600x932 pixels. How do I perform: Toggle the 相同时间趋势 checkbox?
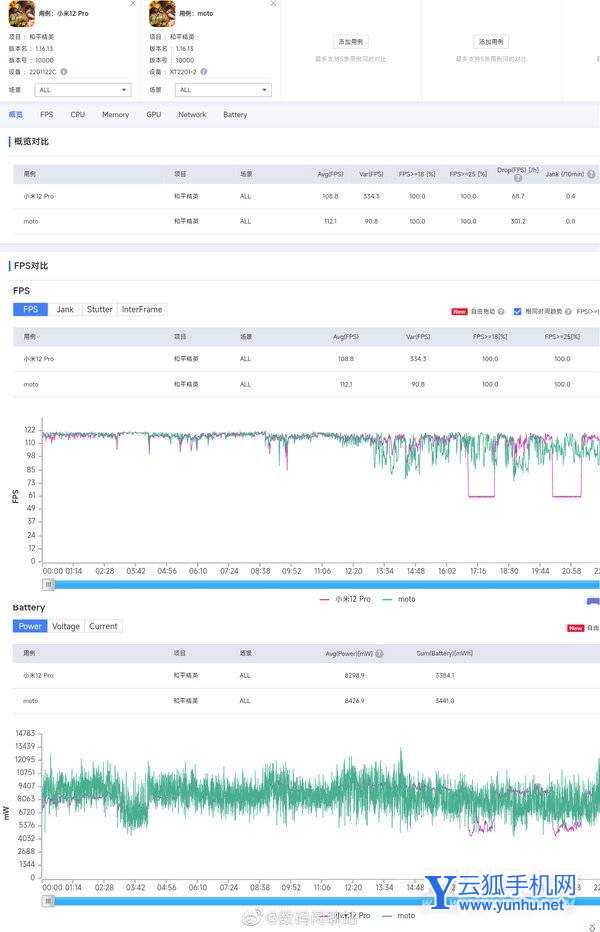coord(517,311)
